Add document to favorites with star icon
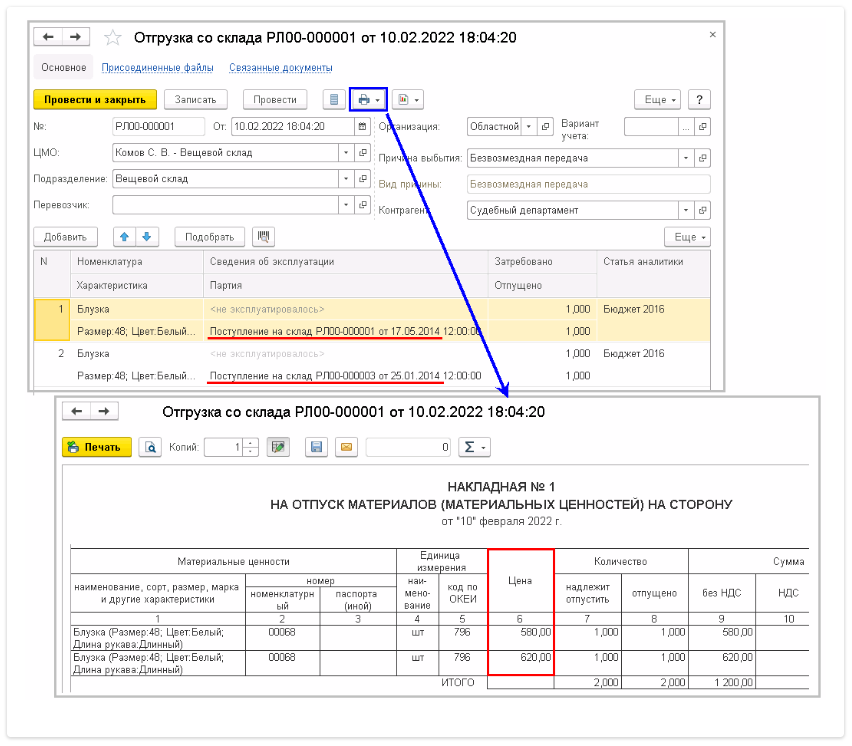Screen dimensions: 852x746 click(x=113, y=37)
